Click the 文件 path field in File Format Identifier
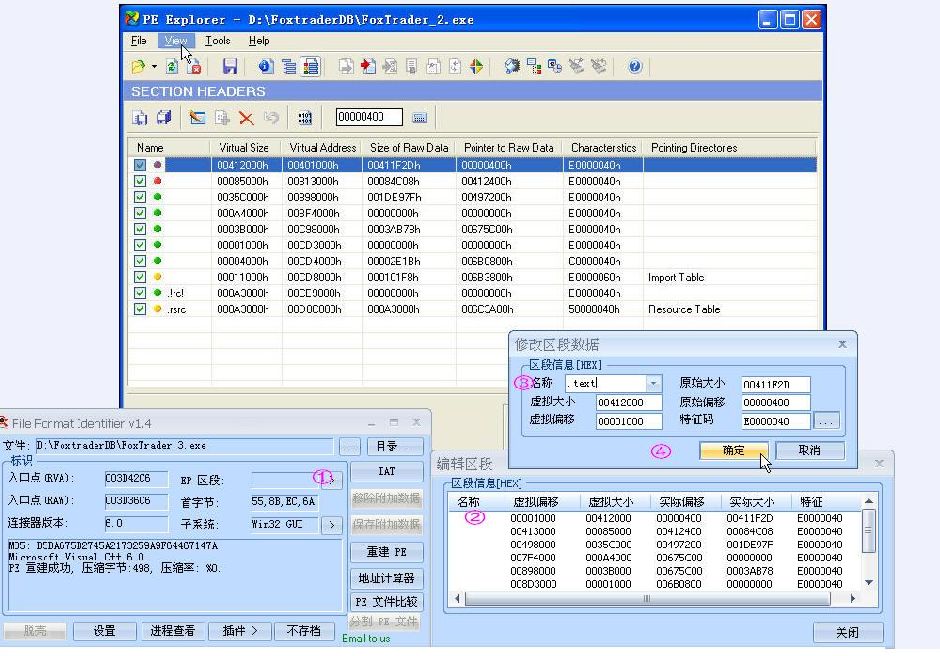Image resolution: width=940 pixels, height=656 pixels. coord(183,446)
